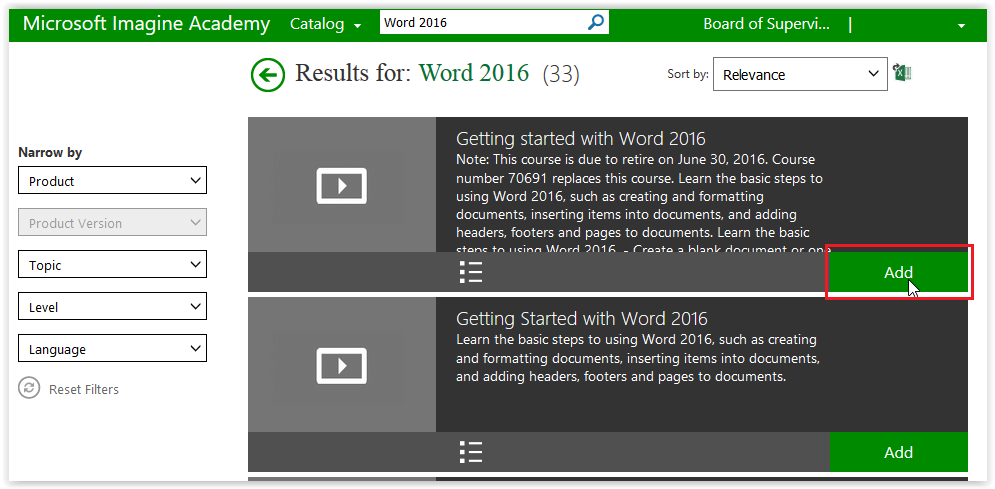Open the Catalog menu

point(326,24)
